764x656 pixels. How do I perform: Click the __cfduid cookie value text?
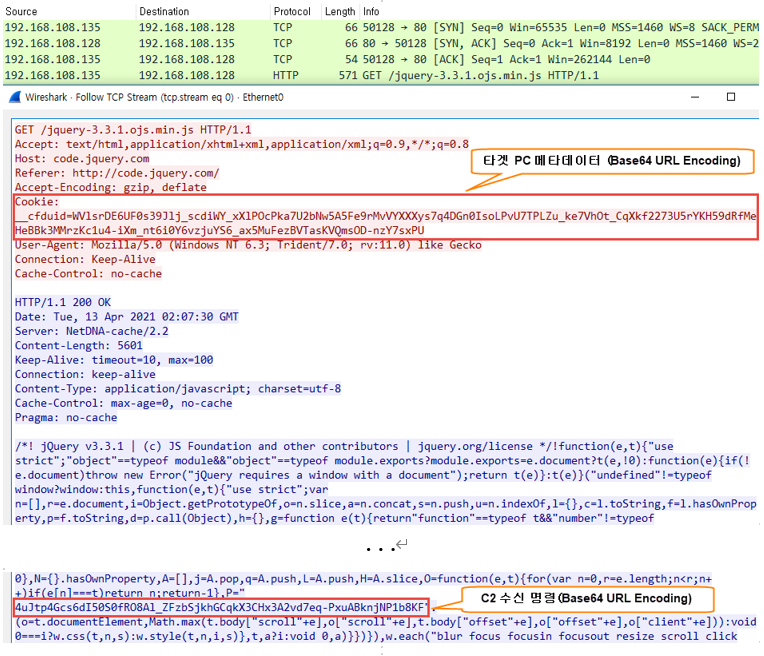[385, 223]
